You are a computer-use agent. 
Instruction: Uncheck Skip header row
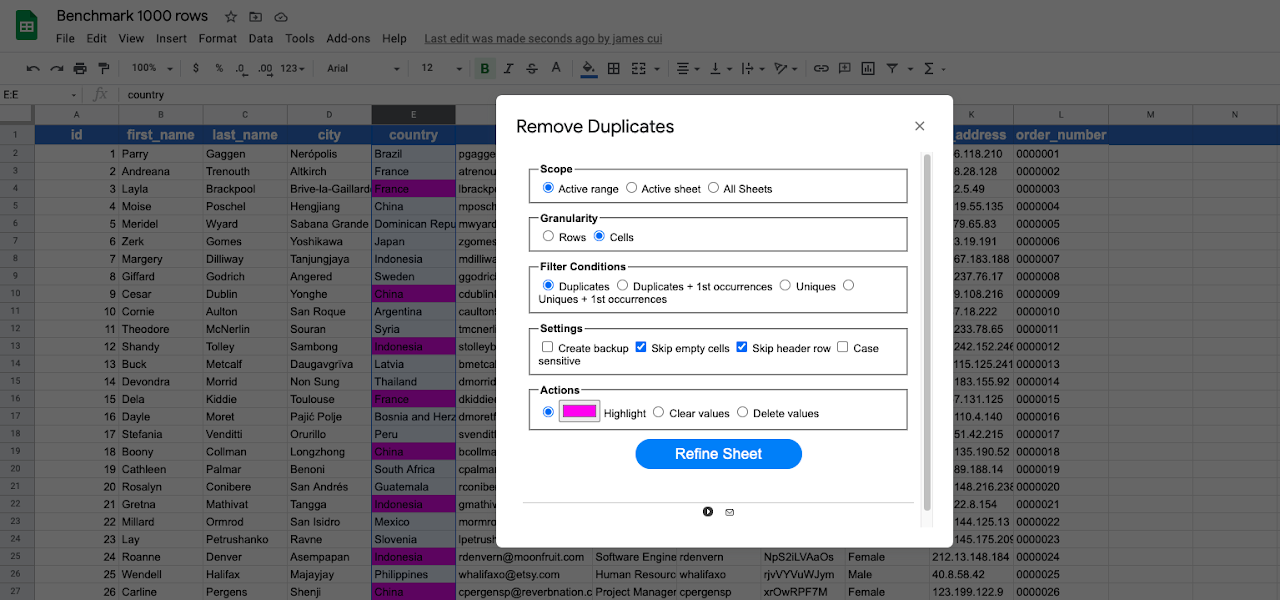coord(742,347)
